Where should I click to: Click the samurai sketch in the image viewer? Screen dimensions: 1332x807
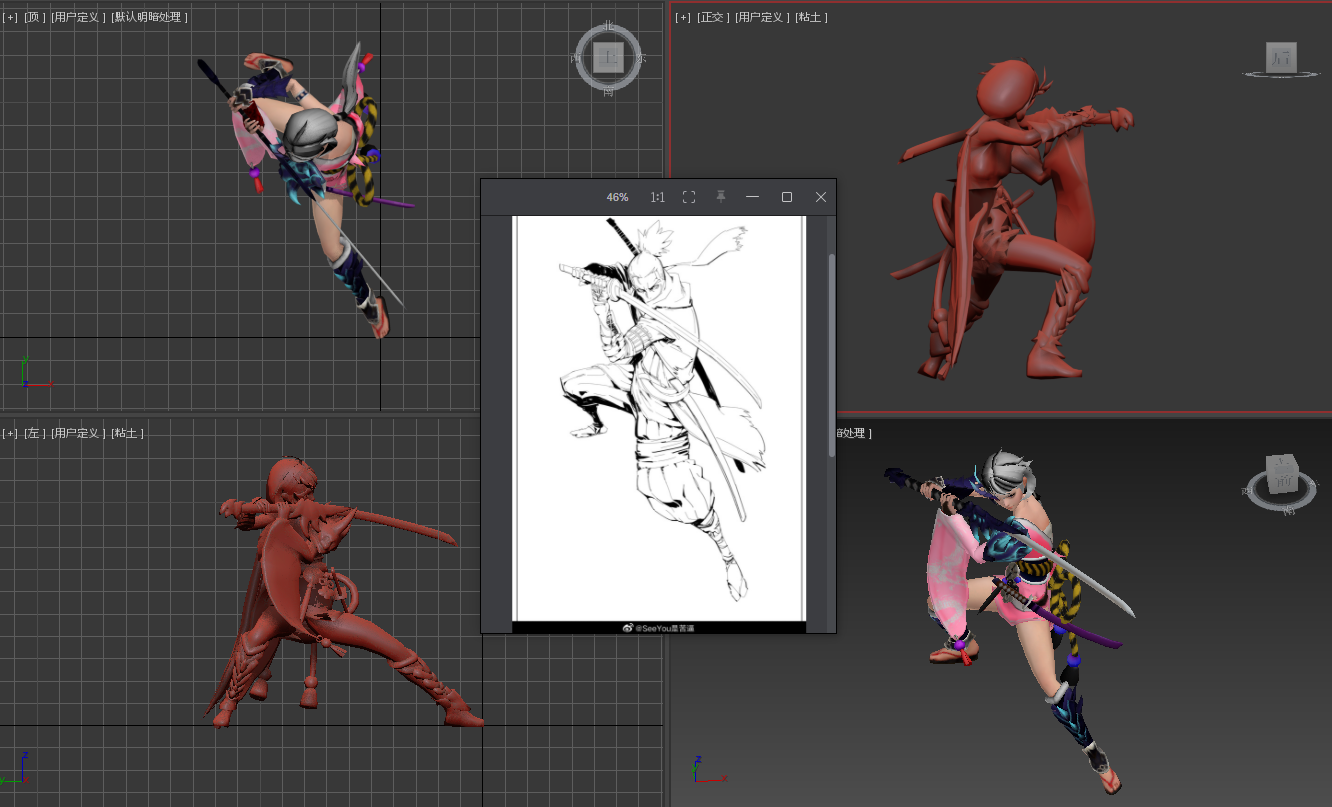(x=658, y=410)
